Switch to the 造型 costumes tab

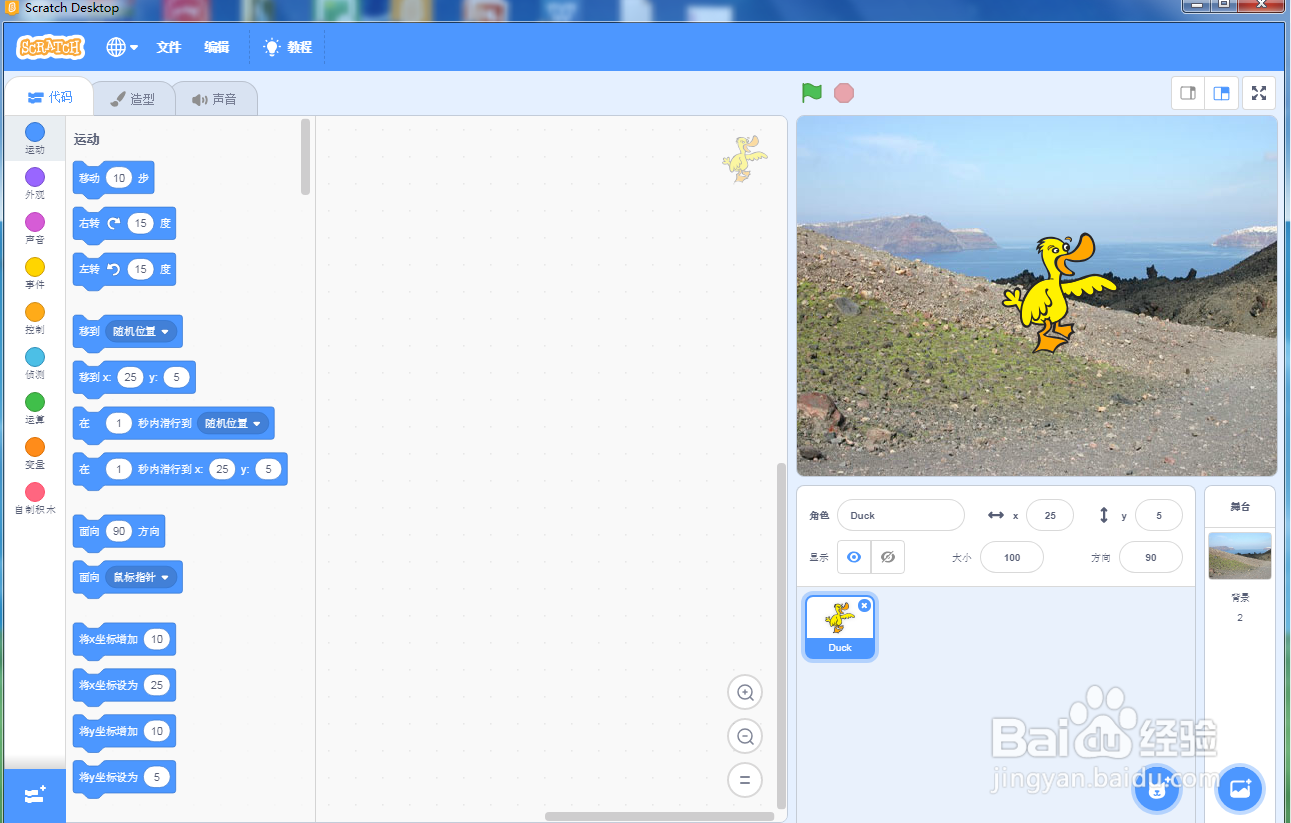[132, 99]
